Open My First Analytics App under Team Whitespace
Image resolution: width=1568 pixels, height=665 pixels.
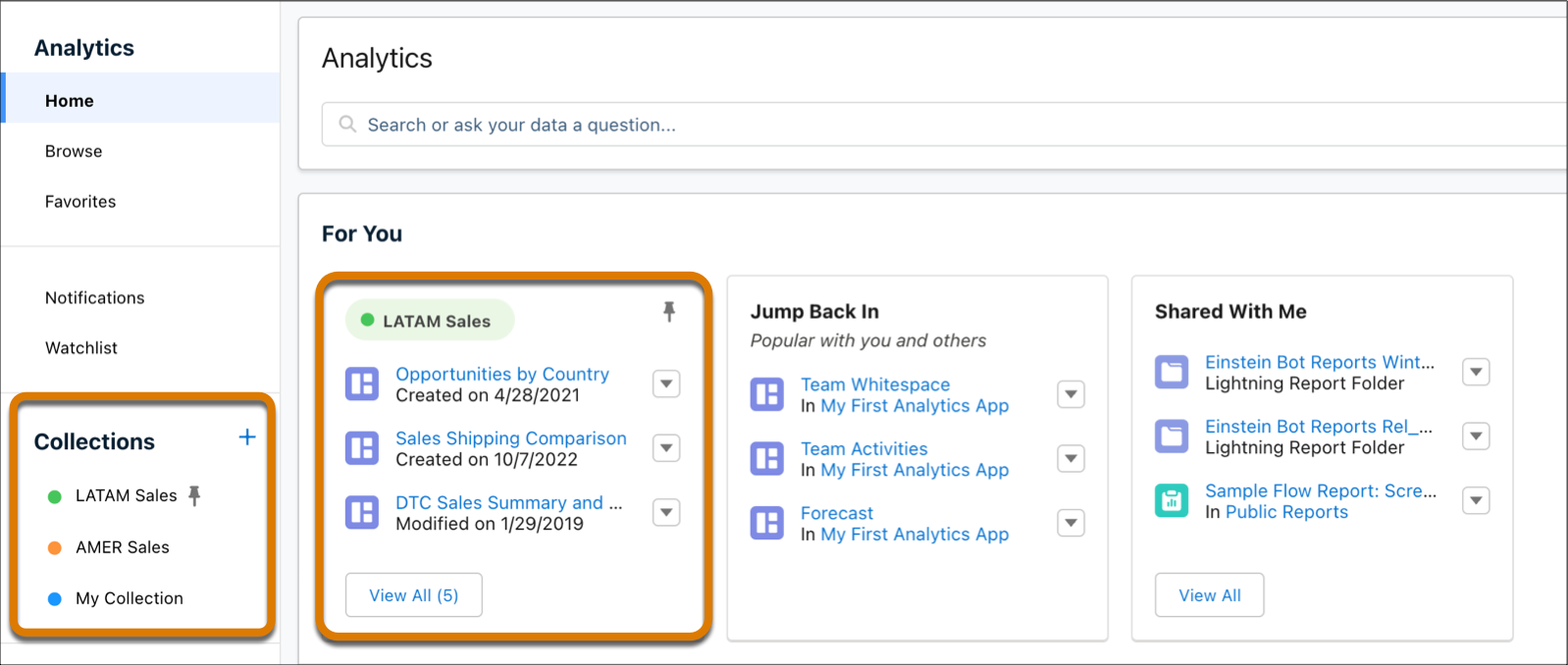tap(915, 406)
